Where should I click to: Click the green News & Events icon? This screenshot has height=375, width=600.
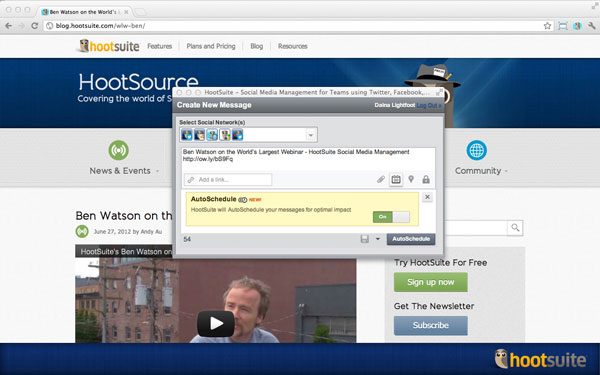[119, 150]
